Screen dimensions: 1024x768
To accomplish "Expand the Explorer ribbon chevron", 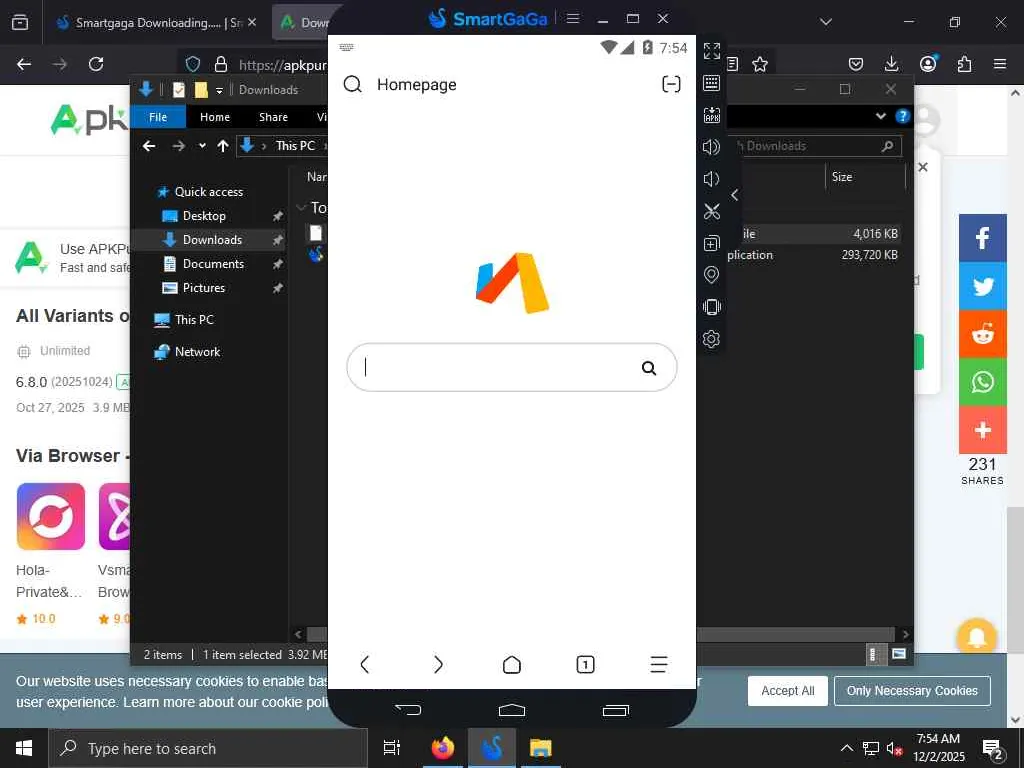I will coord(880,116).
